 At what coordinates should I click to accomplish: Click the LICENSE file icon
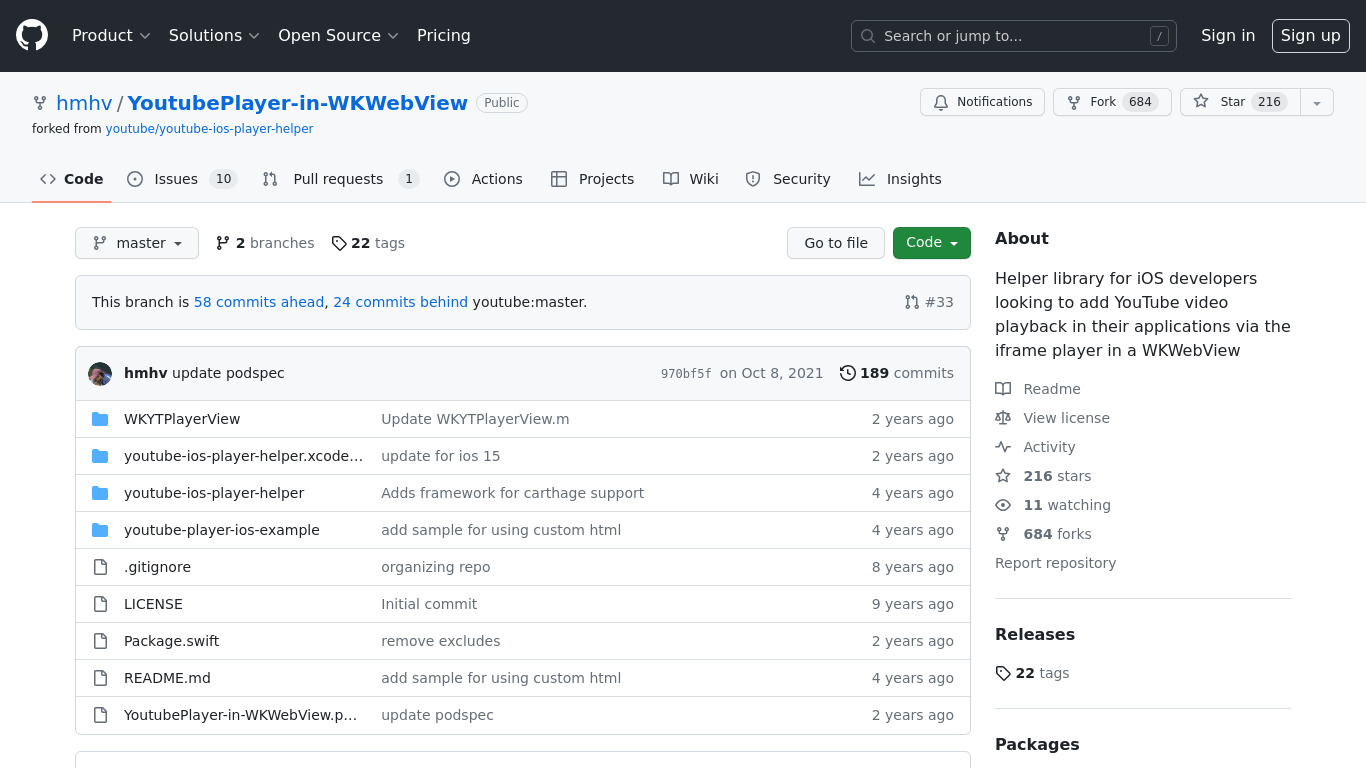(100, 604)
